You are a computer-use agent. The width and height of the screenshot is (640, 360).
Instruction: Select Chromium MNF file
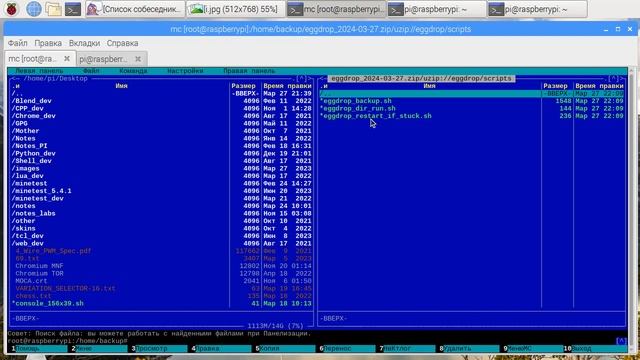[120, 266]
